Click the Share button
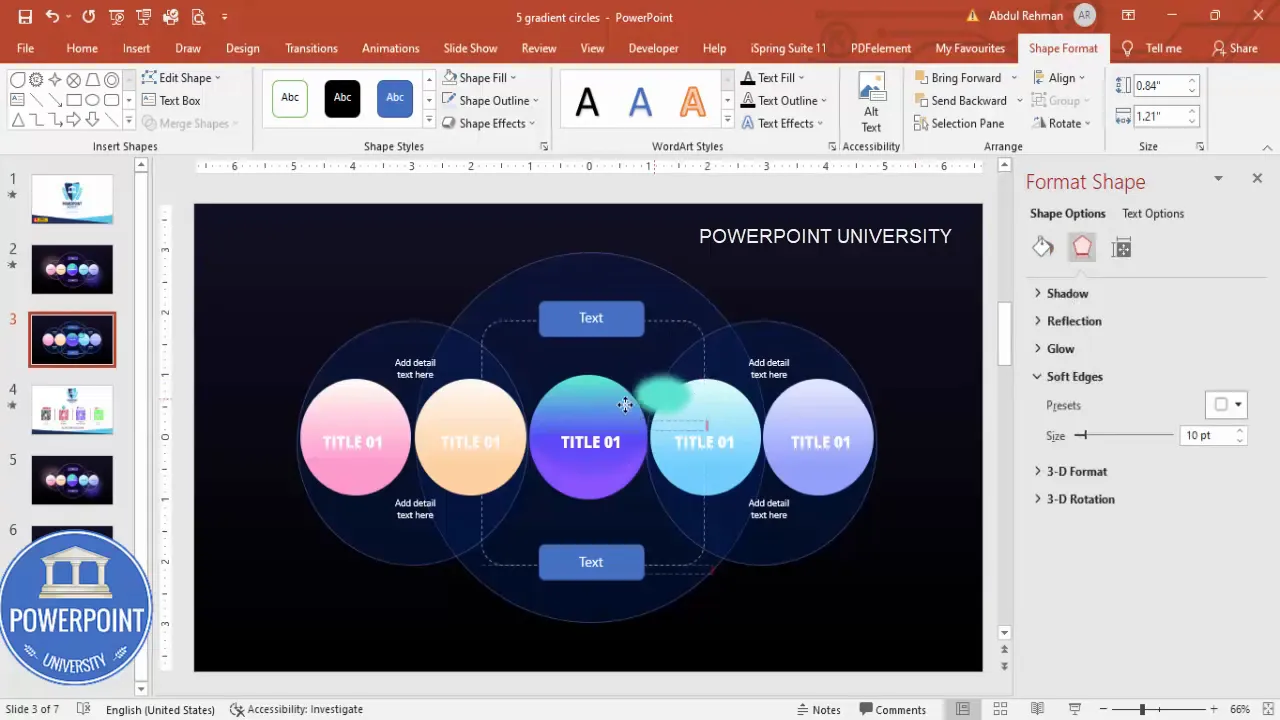Screen dimensions: 1280x720 coord(1235,48)
